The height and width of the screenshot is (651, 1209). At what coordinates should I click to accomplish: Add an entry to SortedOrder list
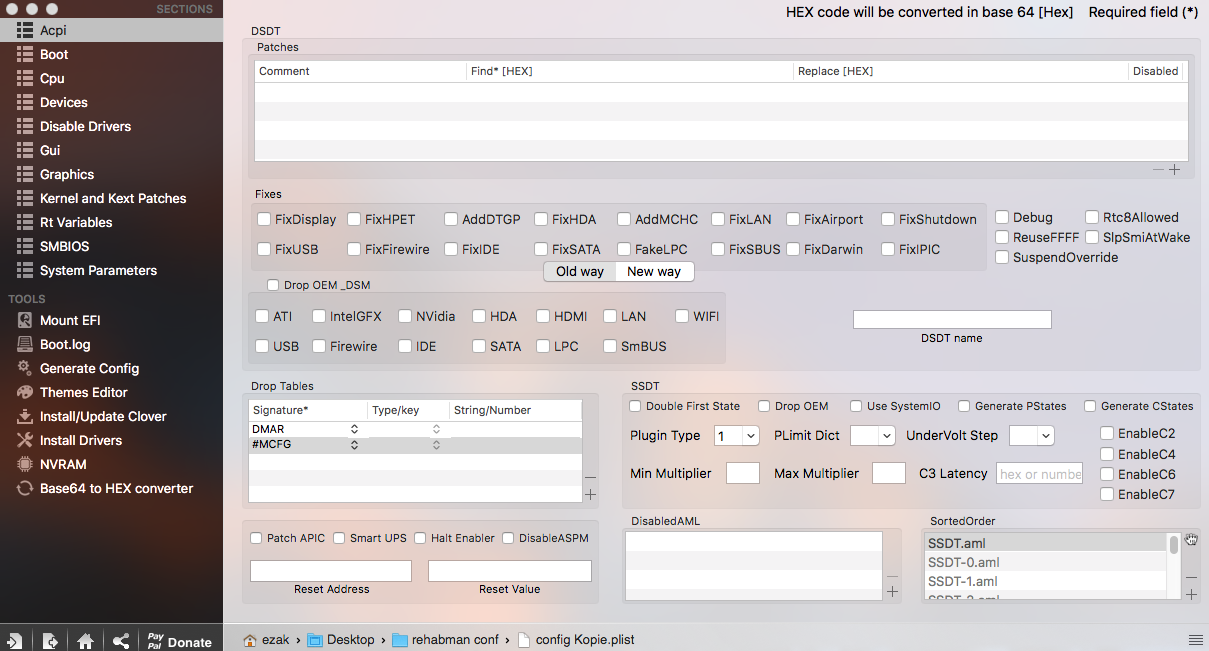pos(1191,594)
